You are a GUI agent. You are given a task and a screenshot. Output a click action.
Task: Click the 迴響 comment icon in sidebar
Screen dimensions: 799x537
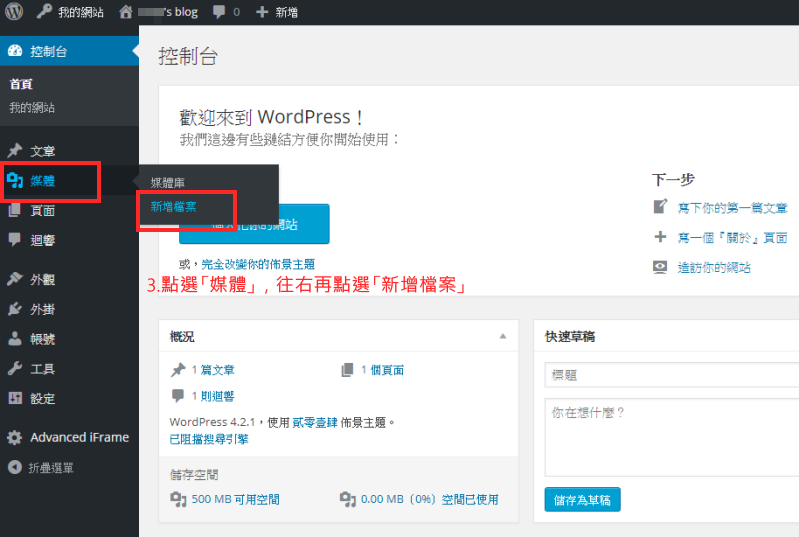[15, 239]
